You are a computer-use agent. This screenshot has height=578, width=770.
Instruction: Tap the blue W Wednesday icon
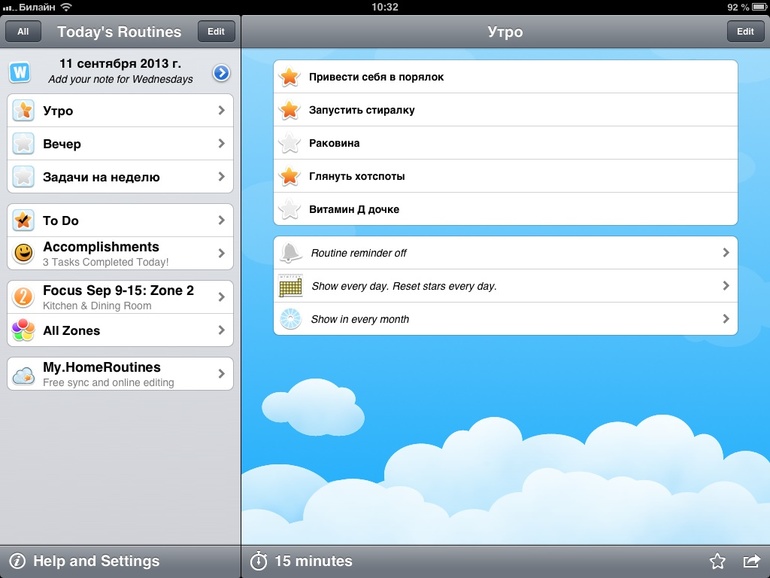[20, 72]
